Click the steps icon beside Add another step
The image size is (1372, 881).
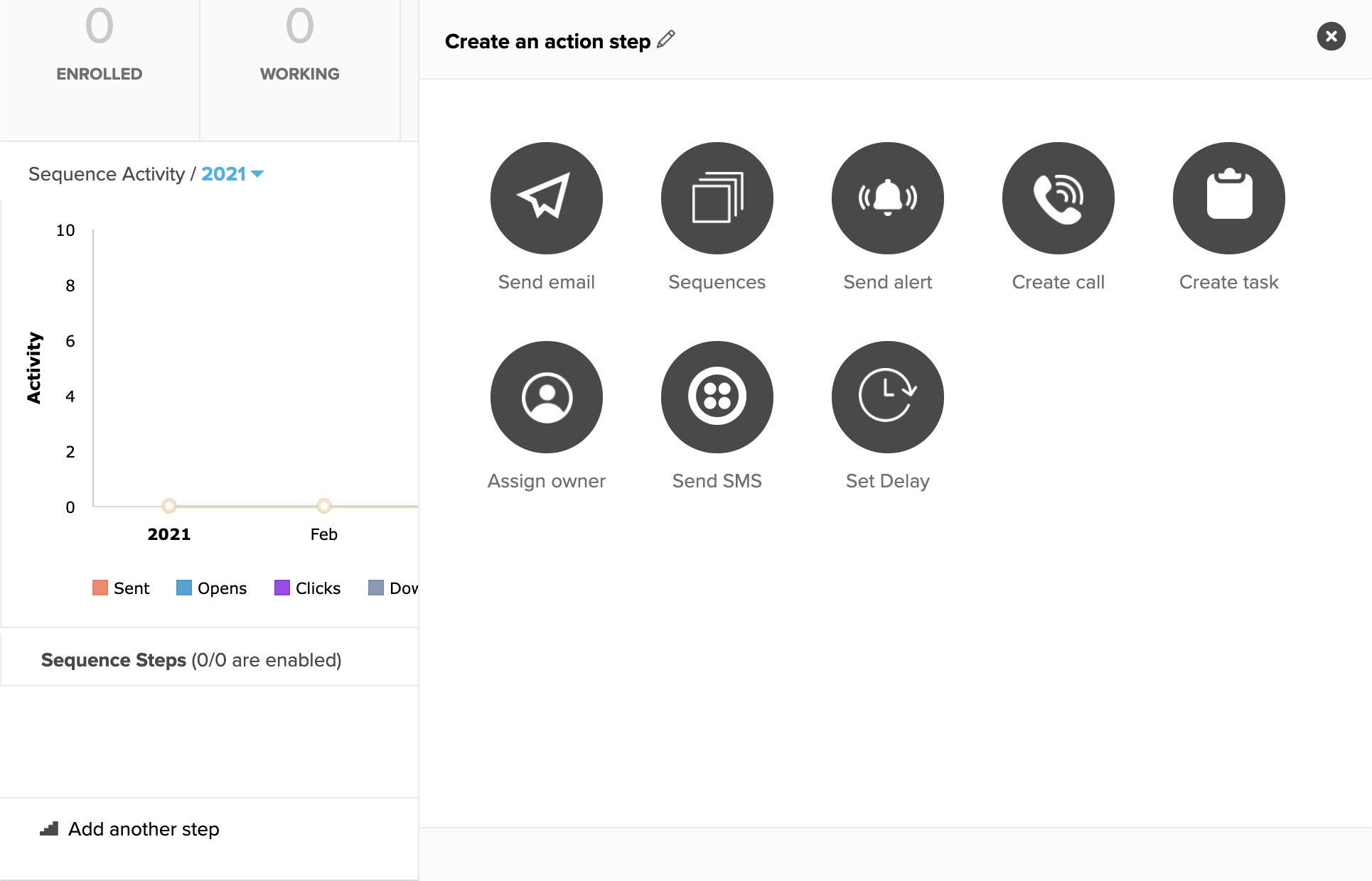(x=49, y=828)
